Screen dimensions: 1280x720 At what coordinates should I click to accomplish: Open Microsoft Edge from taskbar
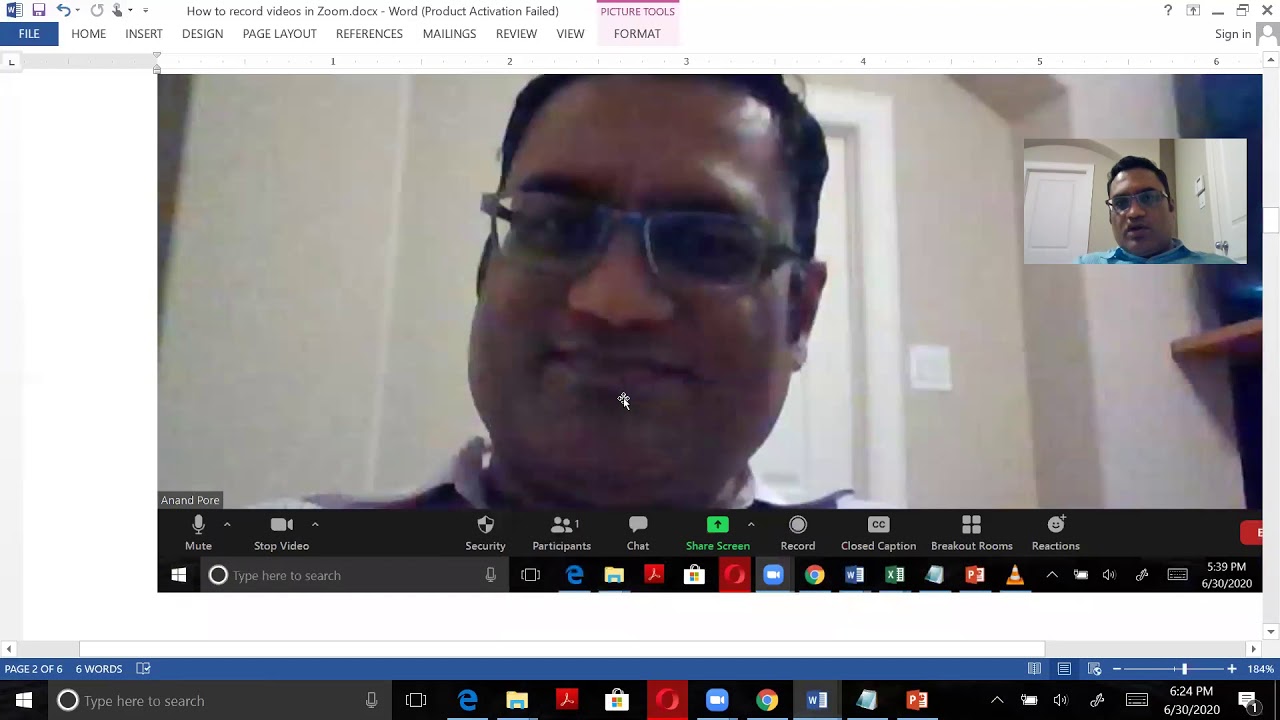(x=467, y=700)
